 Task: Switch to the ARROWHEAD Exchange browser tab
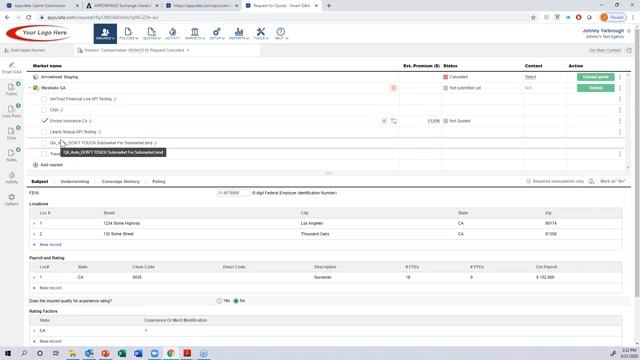122,6
